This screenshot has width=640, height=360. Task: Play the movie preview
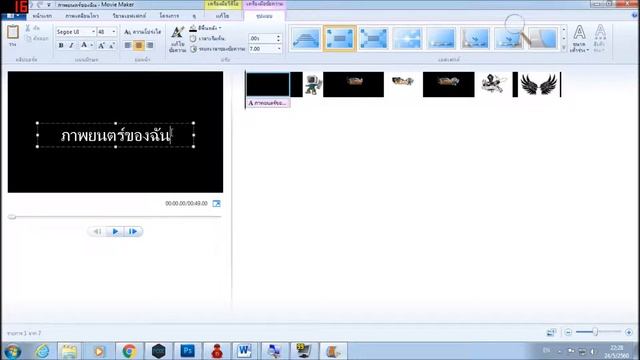coord(115,231)
